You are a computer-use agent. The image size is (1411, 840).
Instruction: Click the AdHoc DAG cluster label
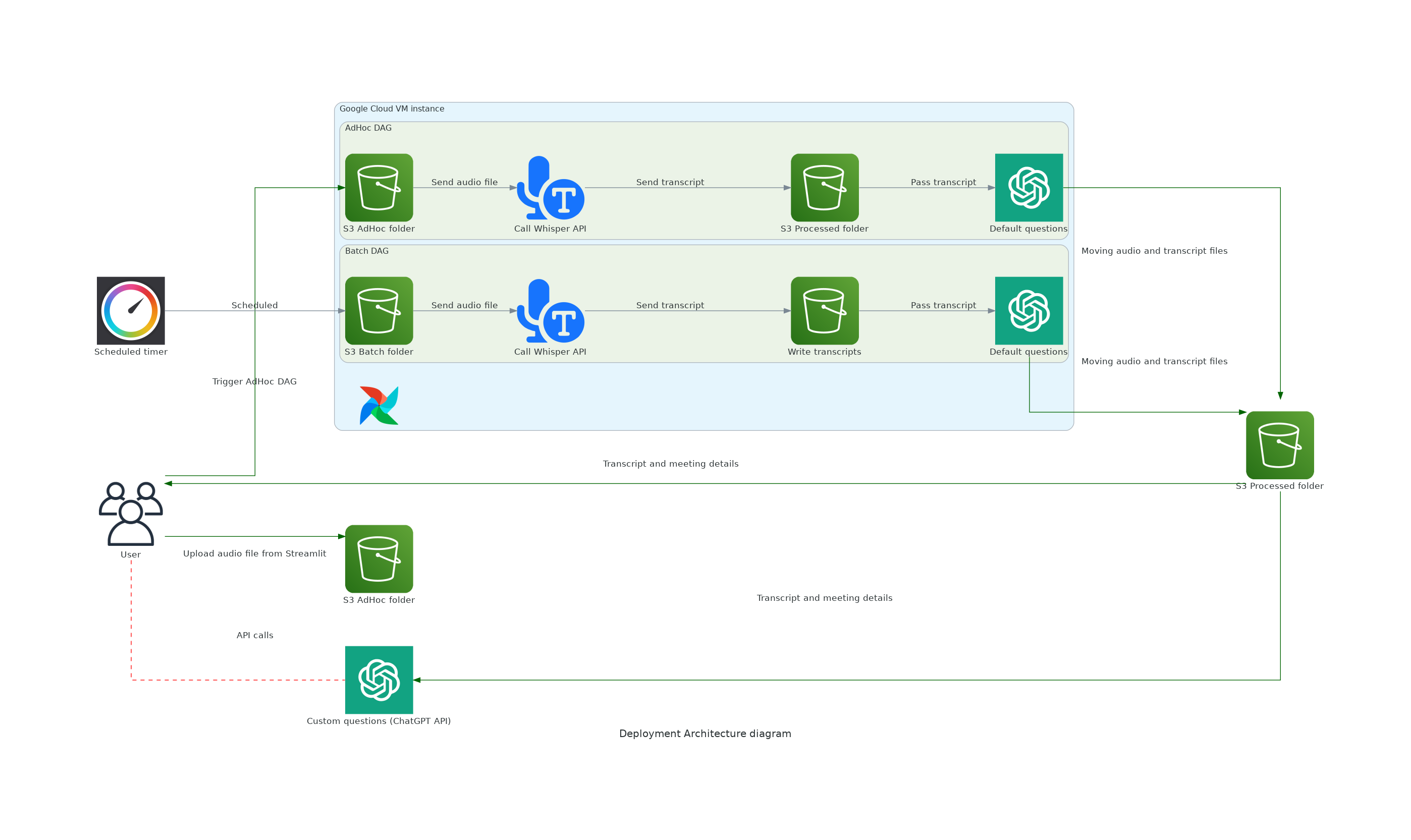368,128
